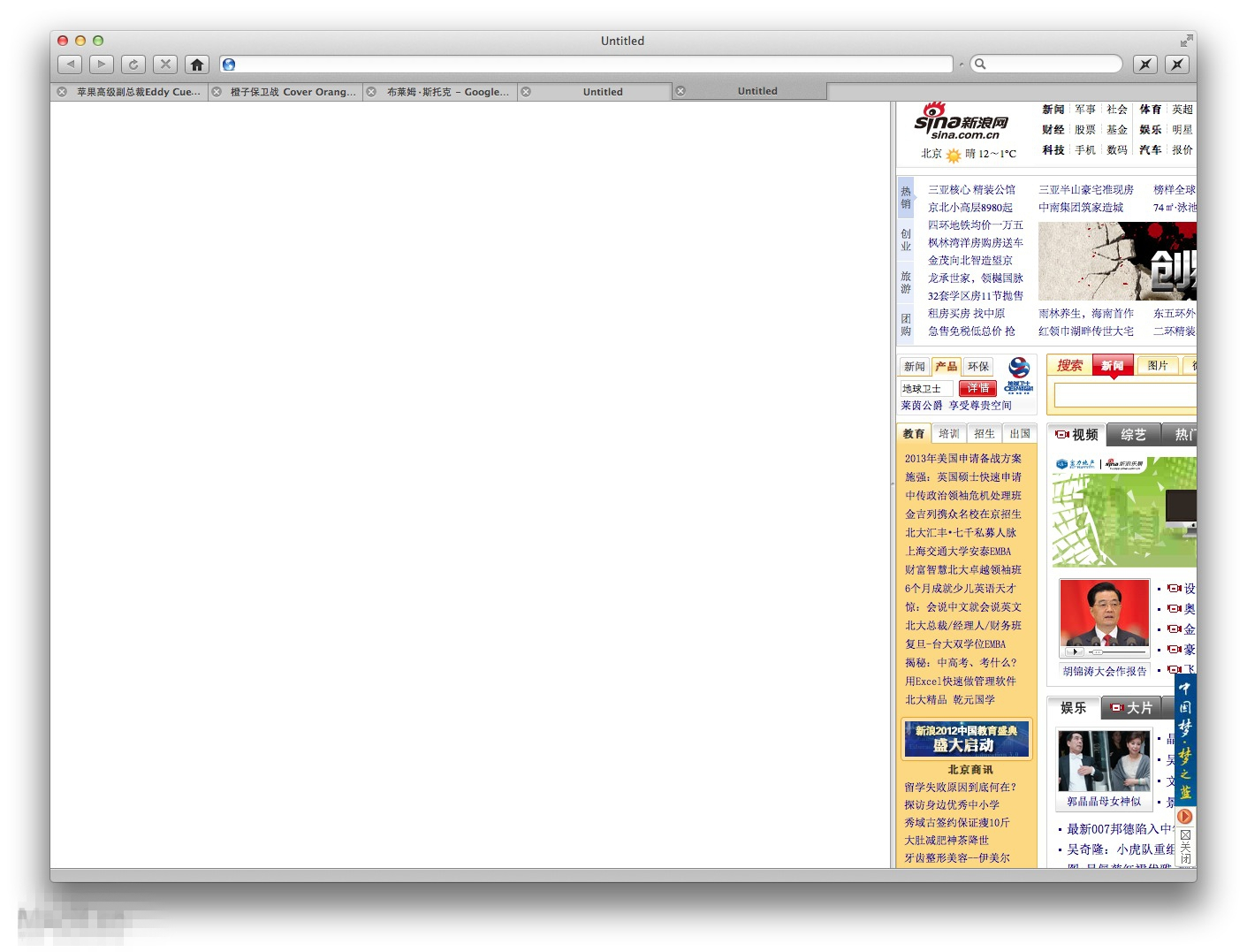The height and width of the screenshot is (952, 1247).
Task: Open the address bar history dropdown arrow
Action: click(962, 65)
